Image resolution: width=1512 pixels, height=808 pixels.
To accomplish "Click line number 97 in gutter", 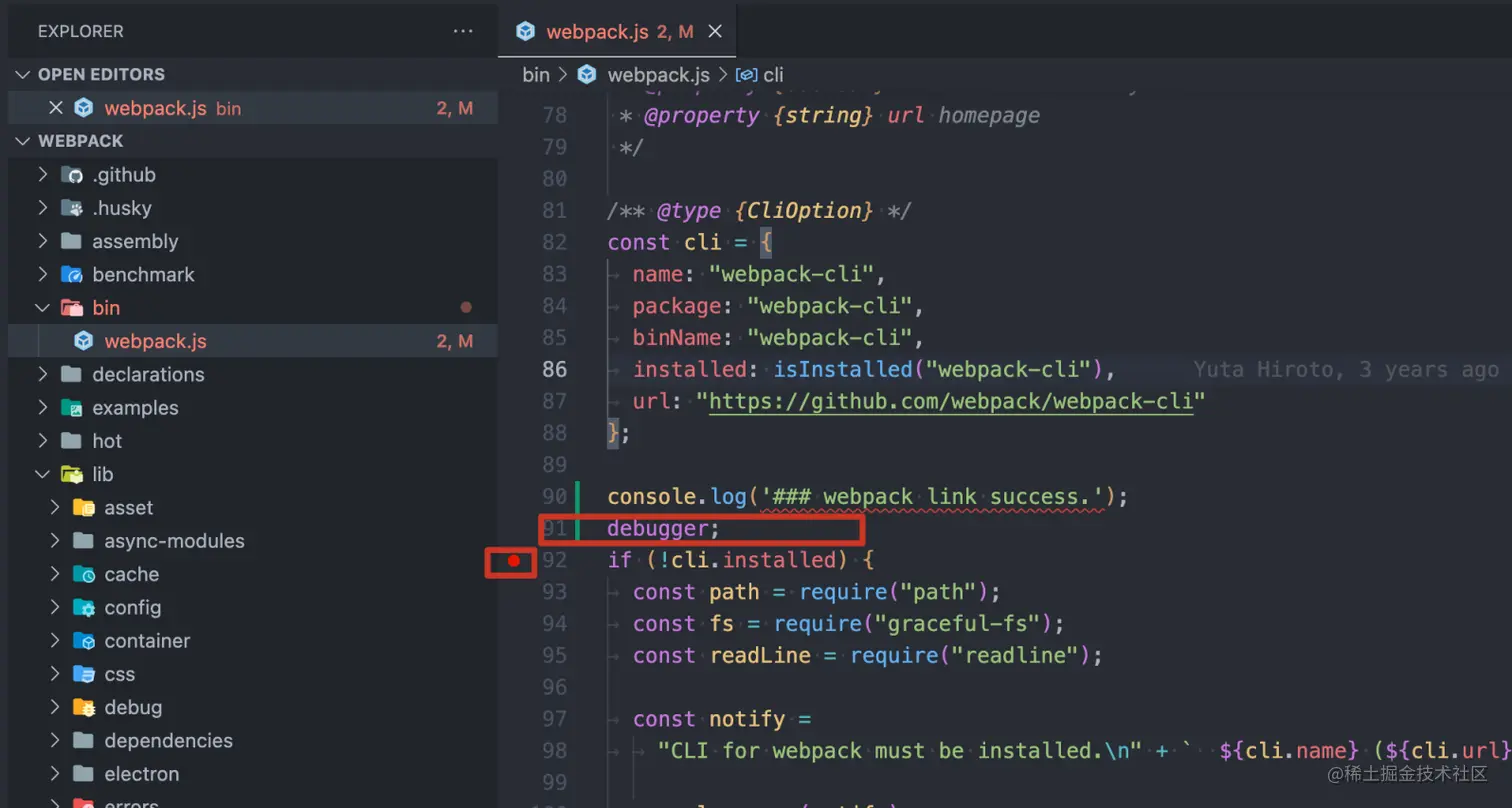I will [x=555, y=719].
